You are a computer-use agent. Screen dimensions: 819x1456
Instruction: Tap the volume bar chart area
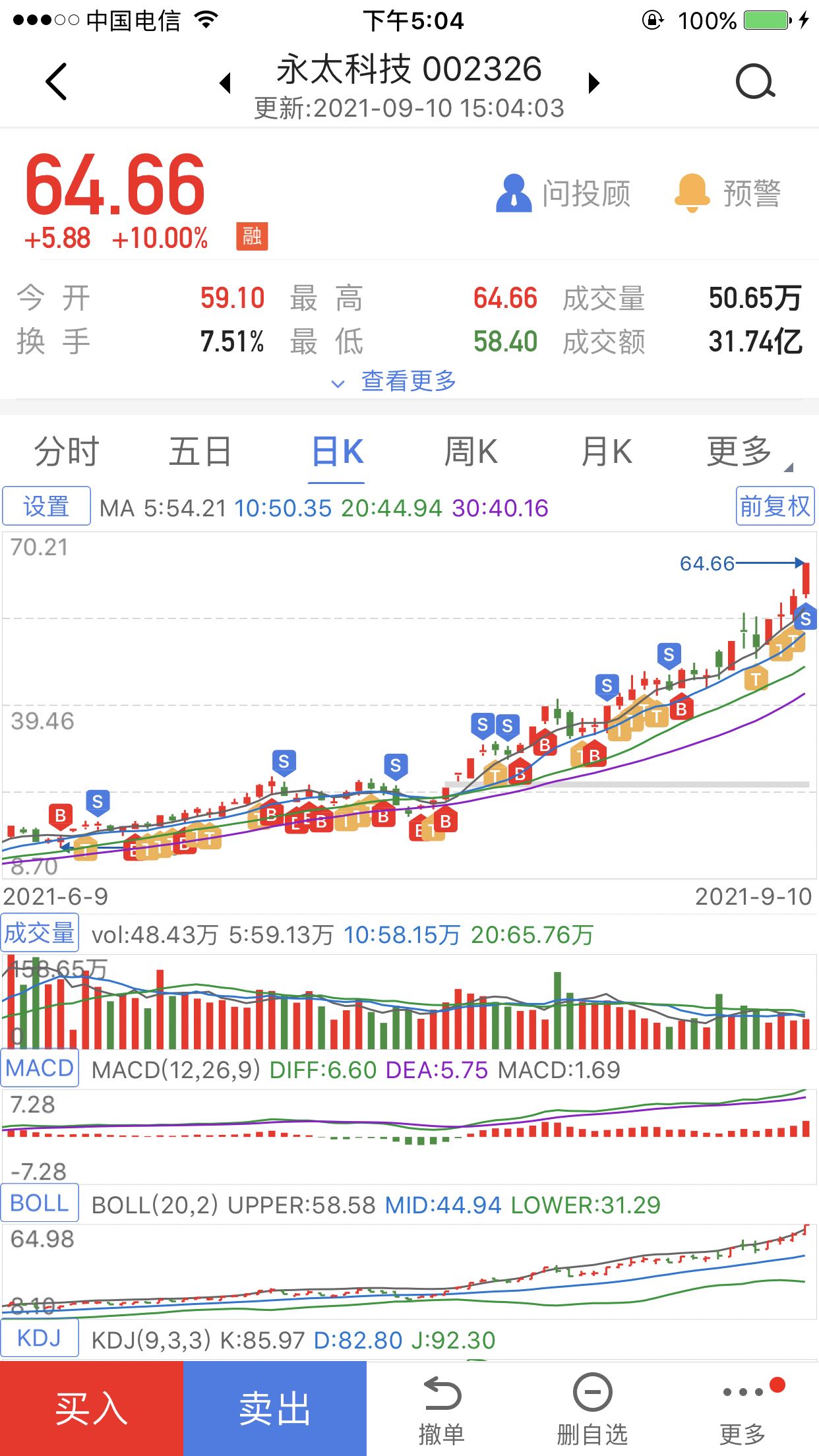pyautogui.click(x=409, y=1001)
